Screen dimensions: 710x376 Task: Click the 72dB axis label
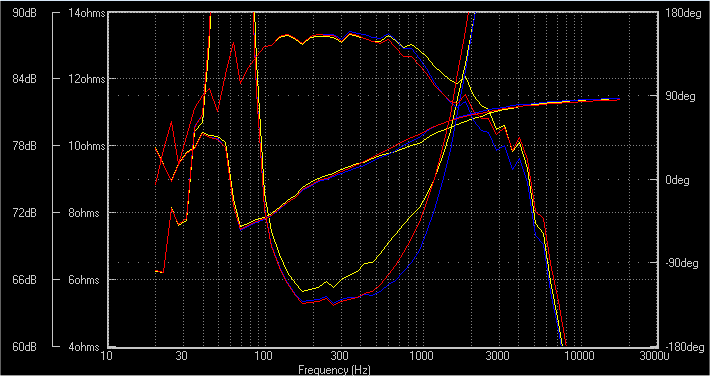point(24,212)
